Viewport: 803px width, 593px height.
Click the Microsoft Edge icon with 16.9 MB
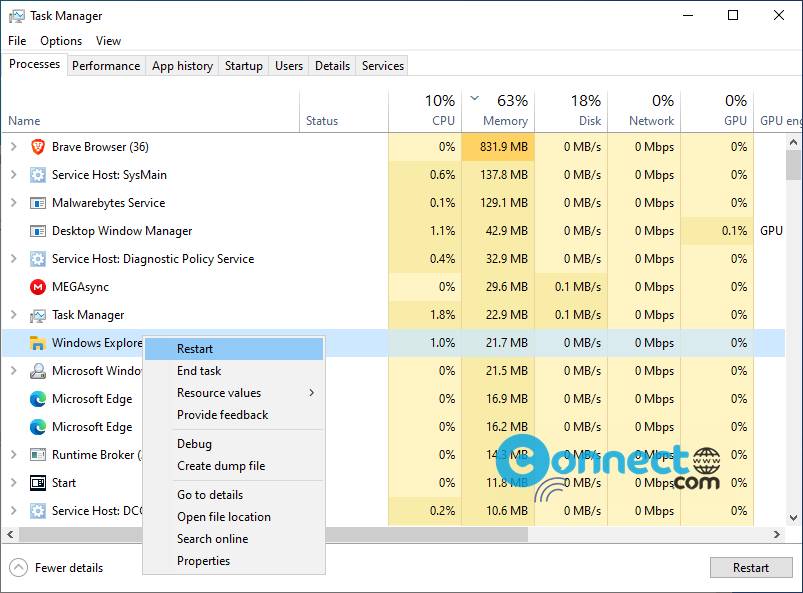[38, 399]
